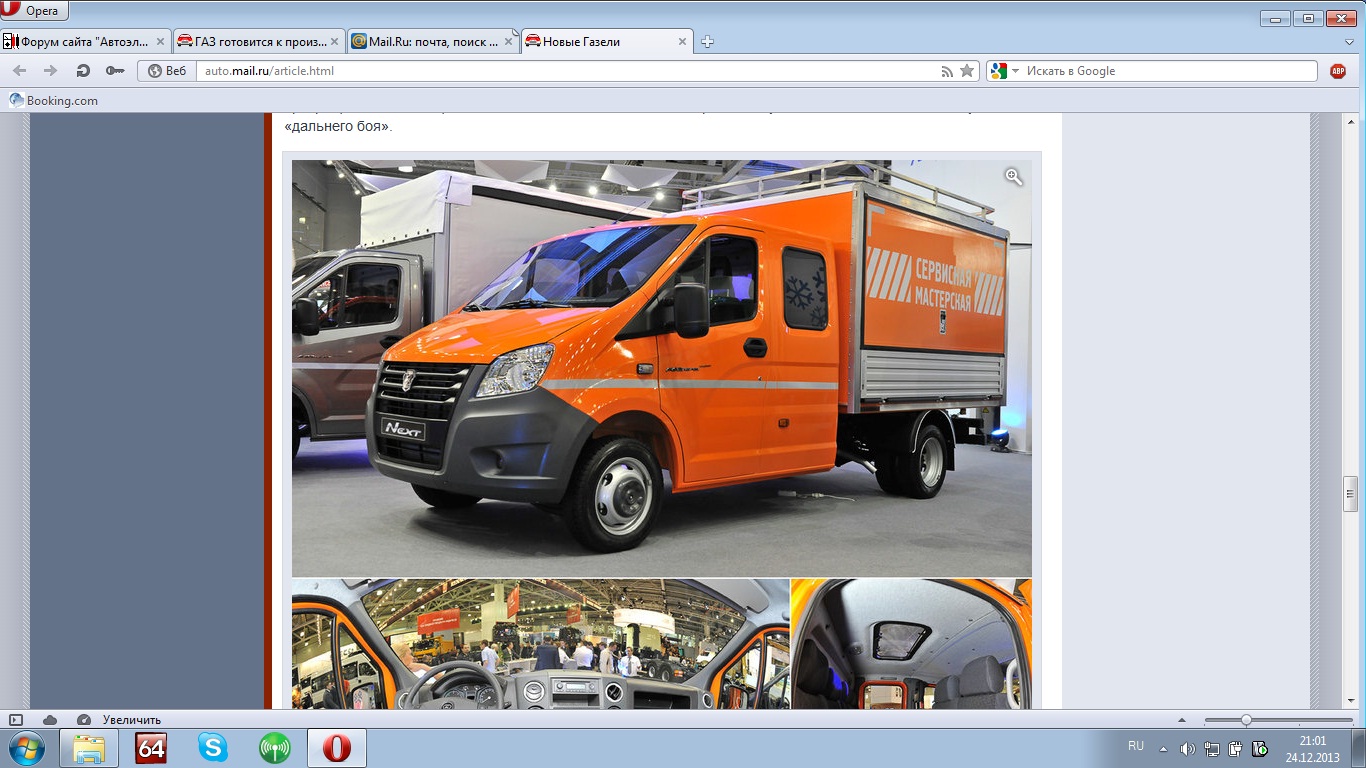Click the volume speaker tray icon
This screenshot has width=1366, height=768.
point(1187,748)
